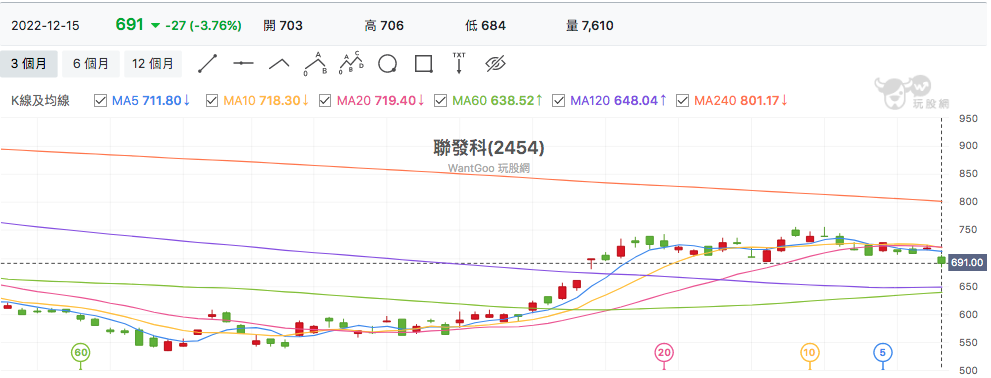Viewport: 991px width, 378px height.
Task: Uncheck the MA5 moving average checkbox
Action: click(x=100, y=101)
